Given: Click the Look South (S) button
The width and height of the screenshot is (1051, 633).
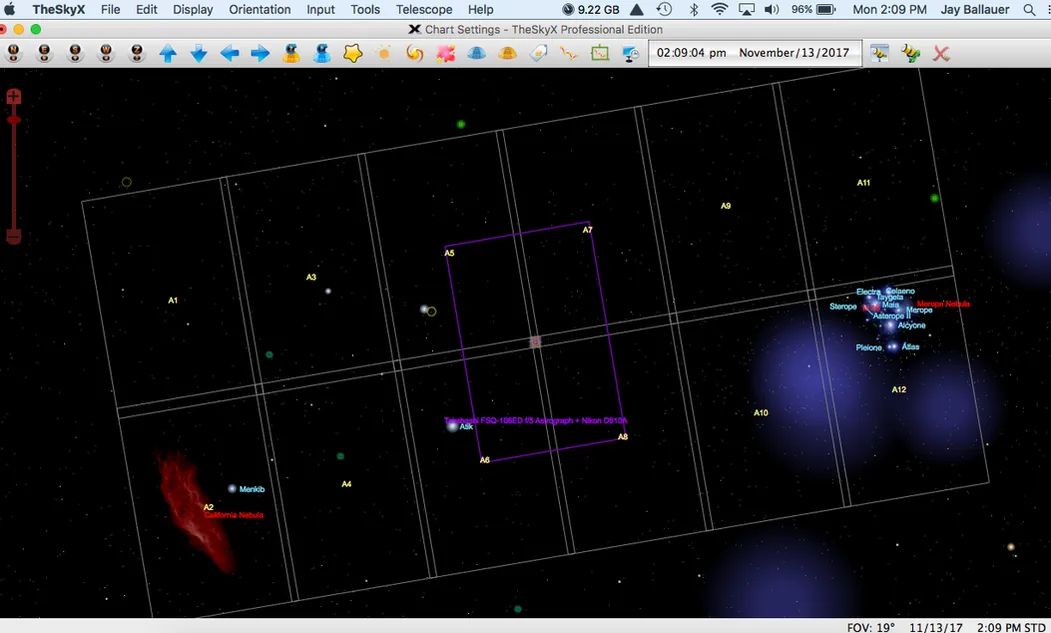Looking at the screenshot, I should click(x=75, y=53).
